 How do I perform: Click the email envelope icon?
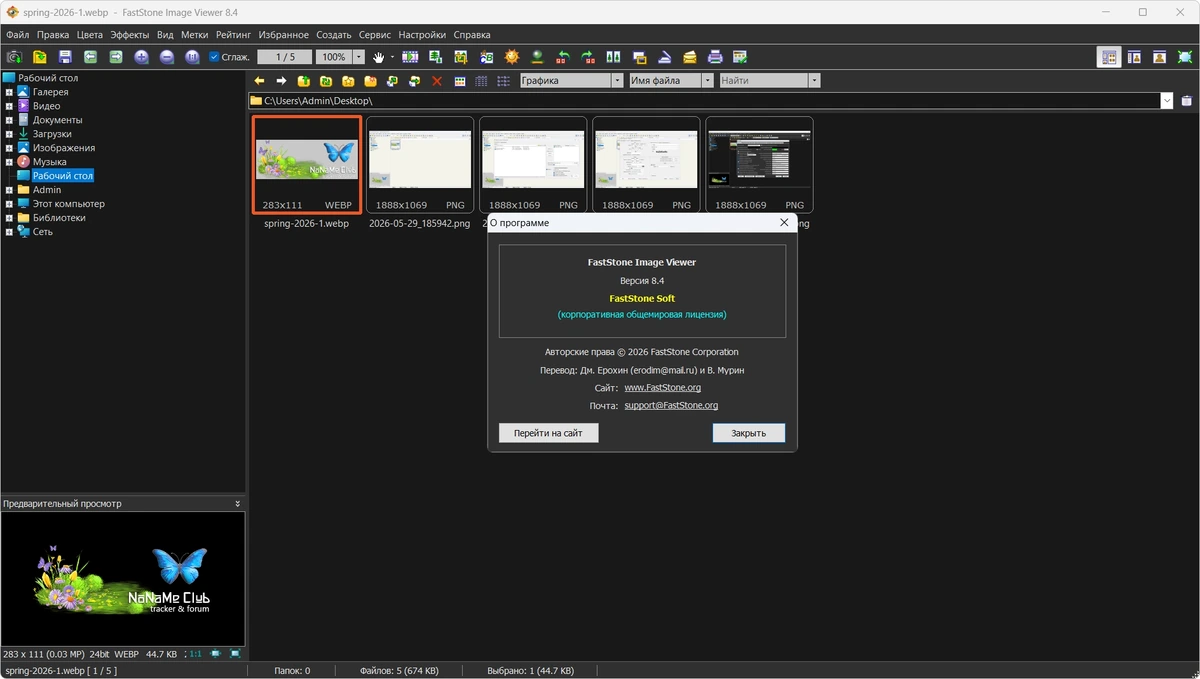[690, 57]
